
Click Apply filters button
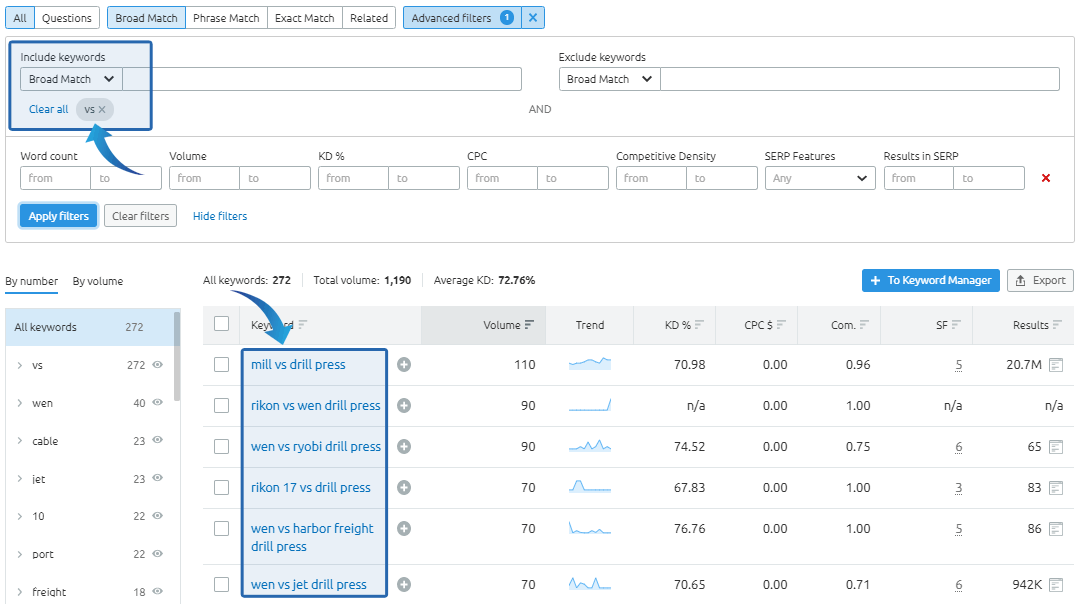point(59,216)
